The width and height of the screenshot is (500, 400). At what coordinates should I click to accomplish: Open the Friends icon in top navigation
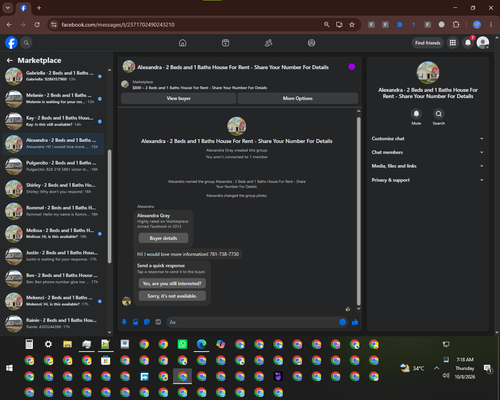click(x=268, y=43)
